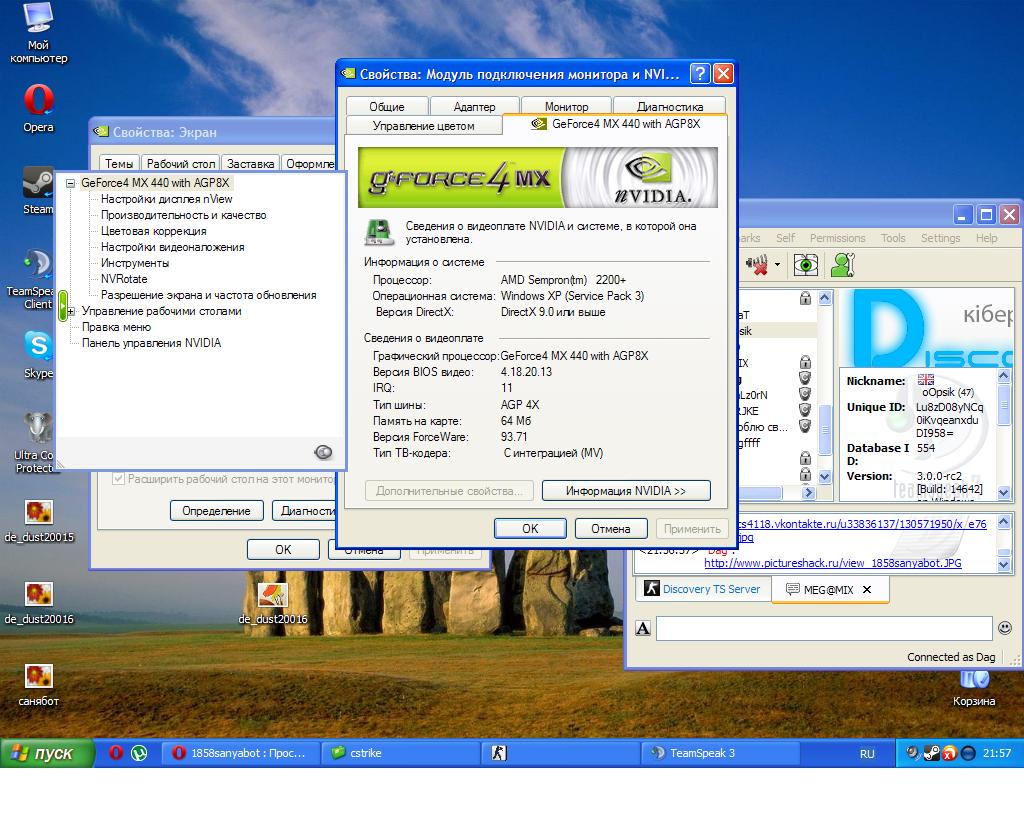Open the Монитор tab
This screenshot has width=1024, height=824.
pos(566,106)
